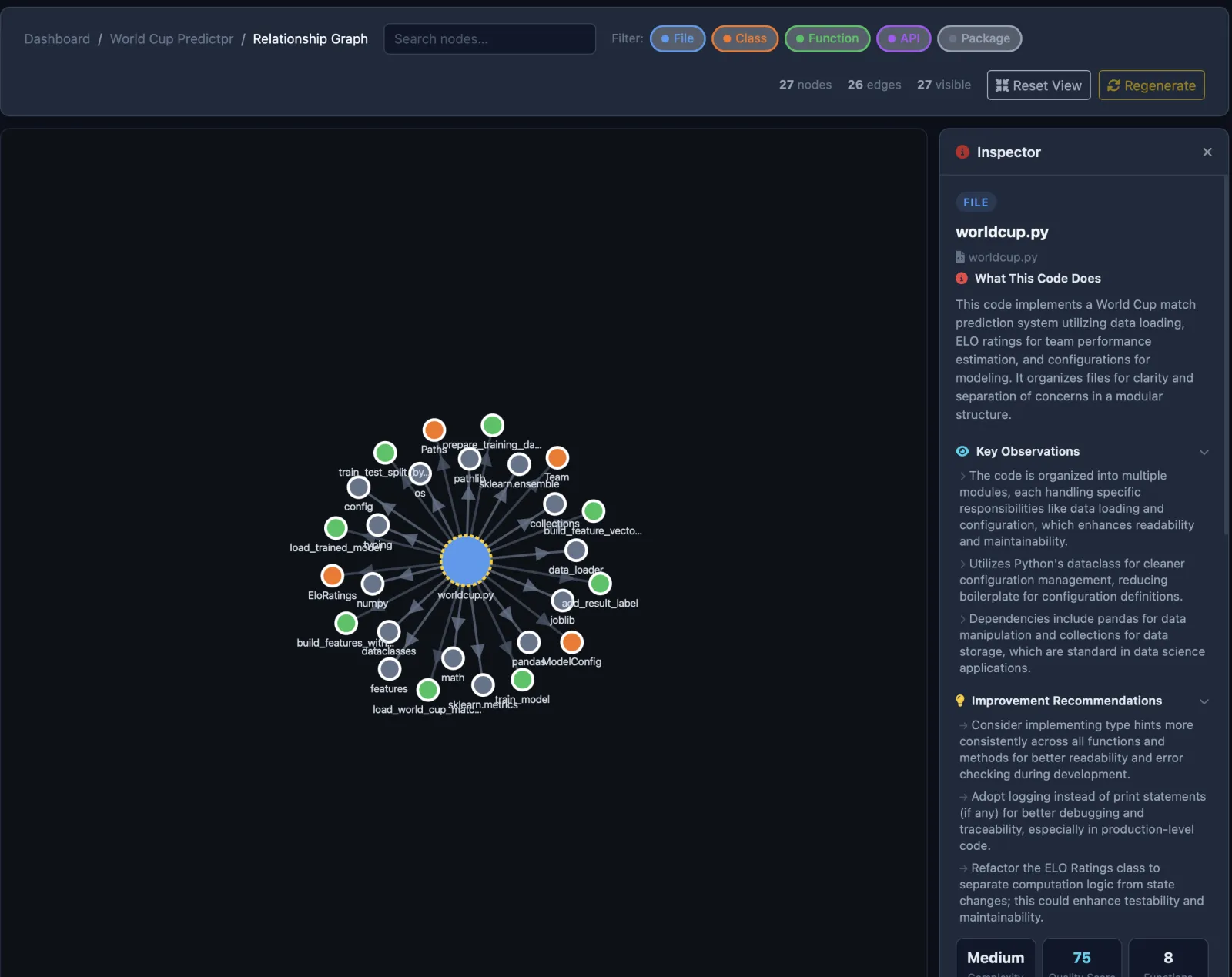The height and width of the screenshot is (977, 1232).
Task: Click the gray os package node
Action: click(420, 473)
